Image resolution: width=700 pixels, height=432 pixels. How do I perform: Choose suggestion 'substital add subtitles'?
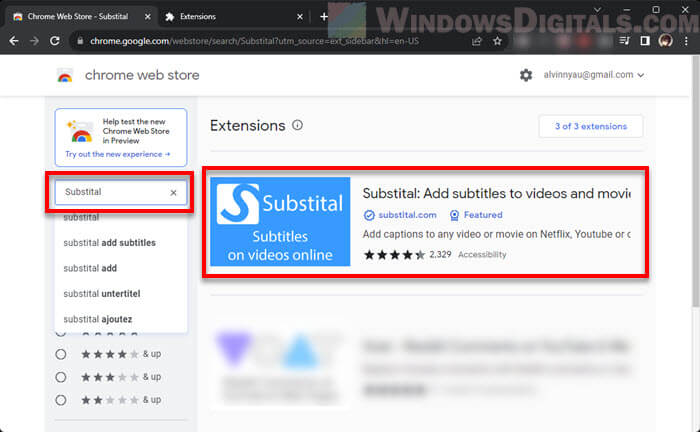(x=121, y=243)
